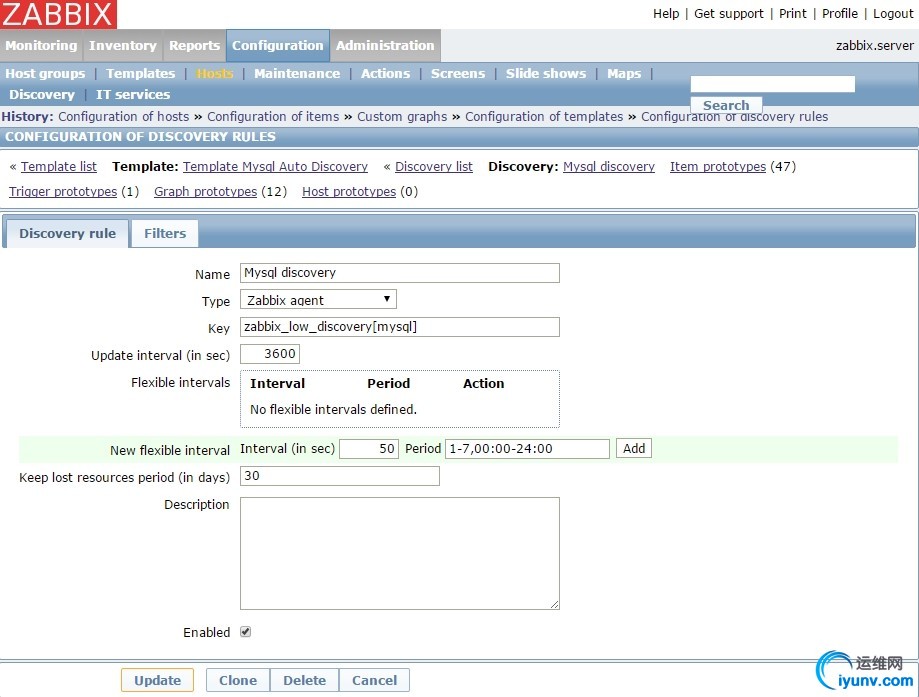
Task: Click the Clone button
Action: tap(238, 680)
